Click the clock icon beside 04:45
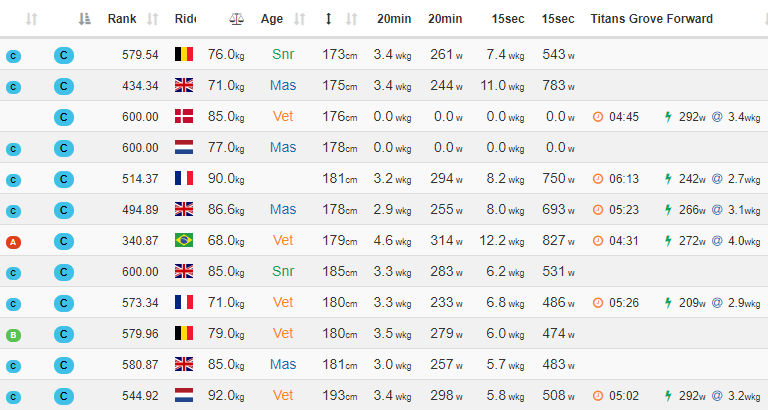This screenshot has height=411, width=768. [598, 117]
